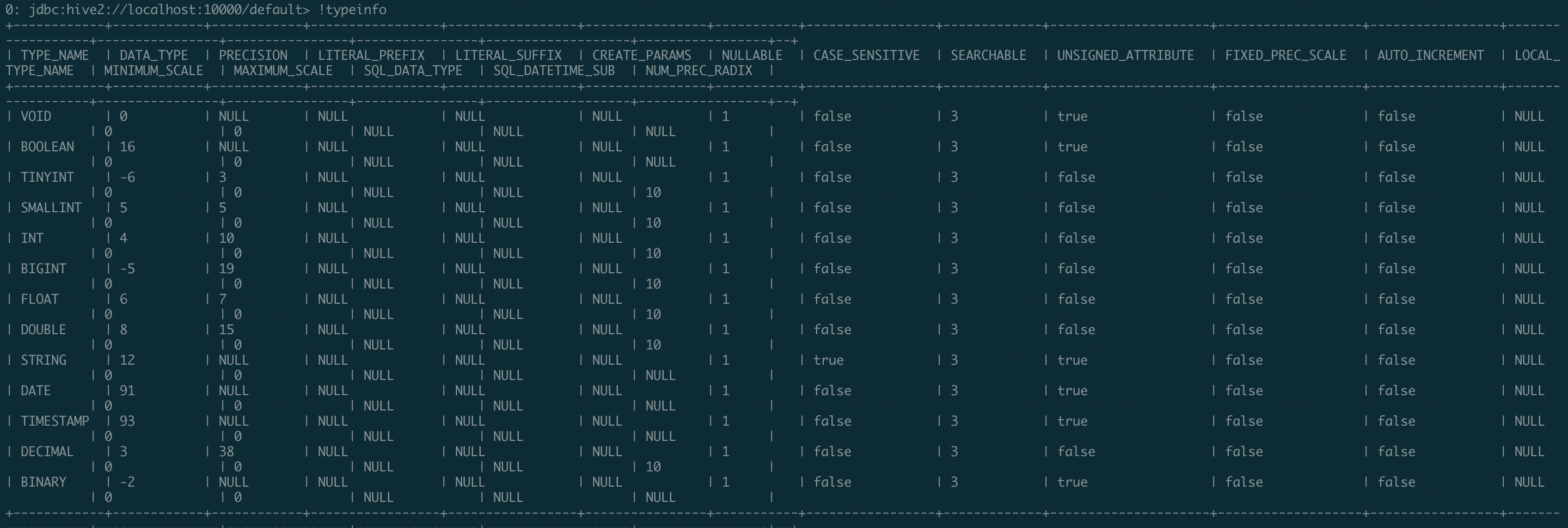Click the SQL_DATETIME_SUB column header

(554, 71)
